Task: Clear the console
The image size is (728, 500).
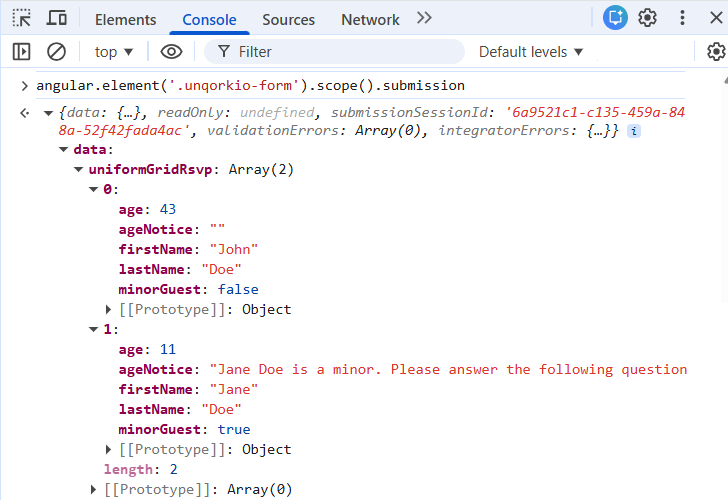Action: point(56,52)
